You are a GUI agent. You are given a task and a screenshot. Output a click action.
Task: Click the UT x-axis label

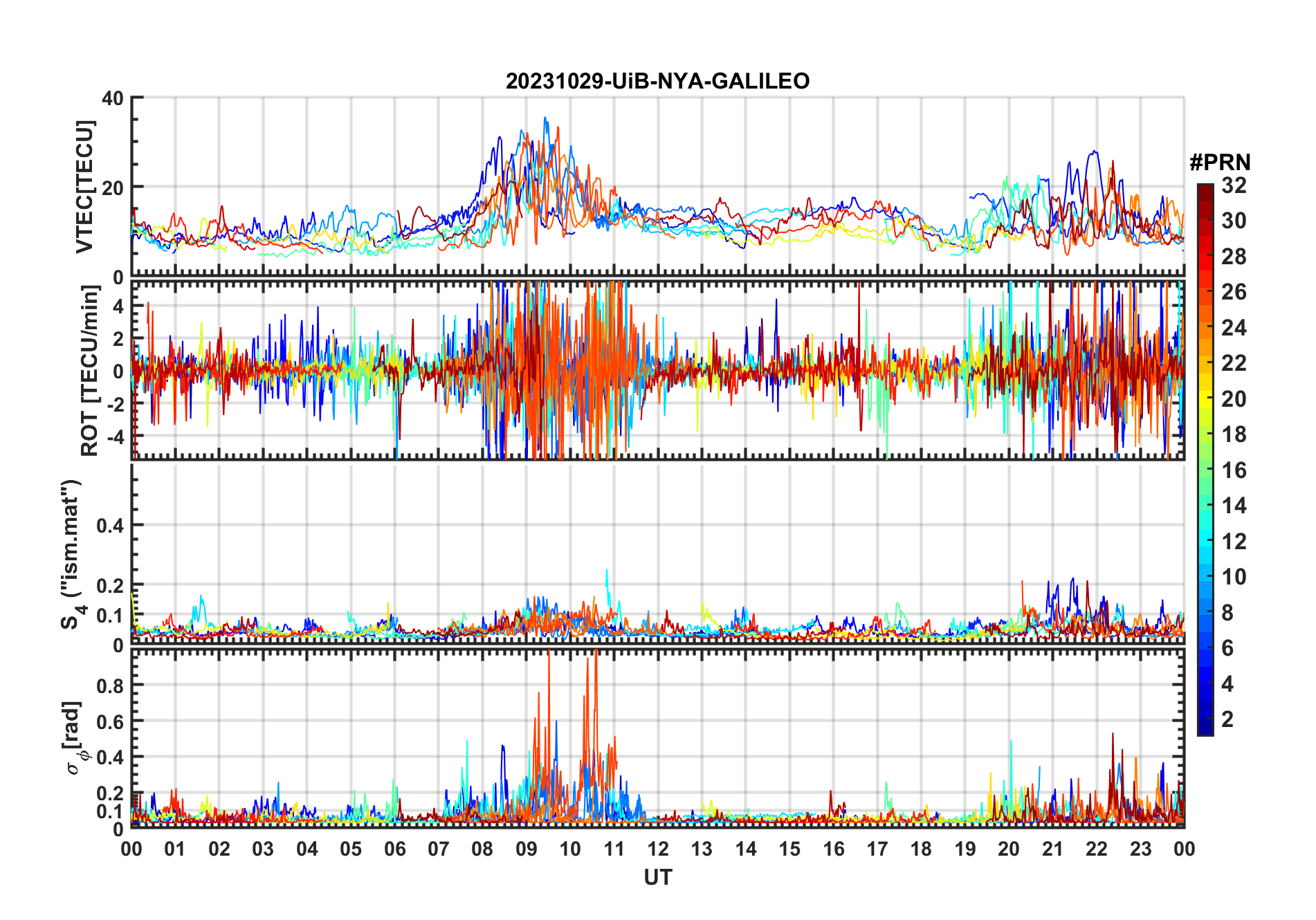tap(657, 877)
